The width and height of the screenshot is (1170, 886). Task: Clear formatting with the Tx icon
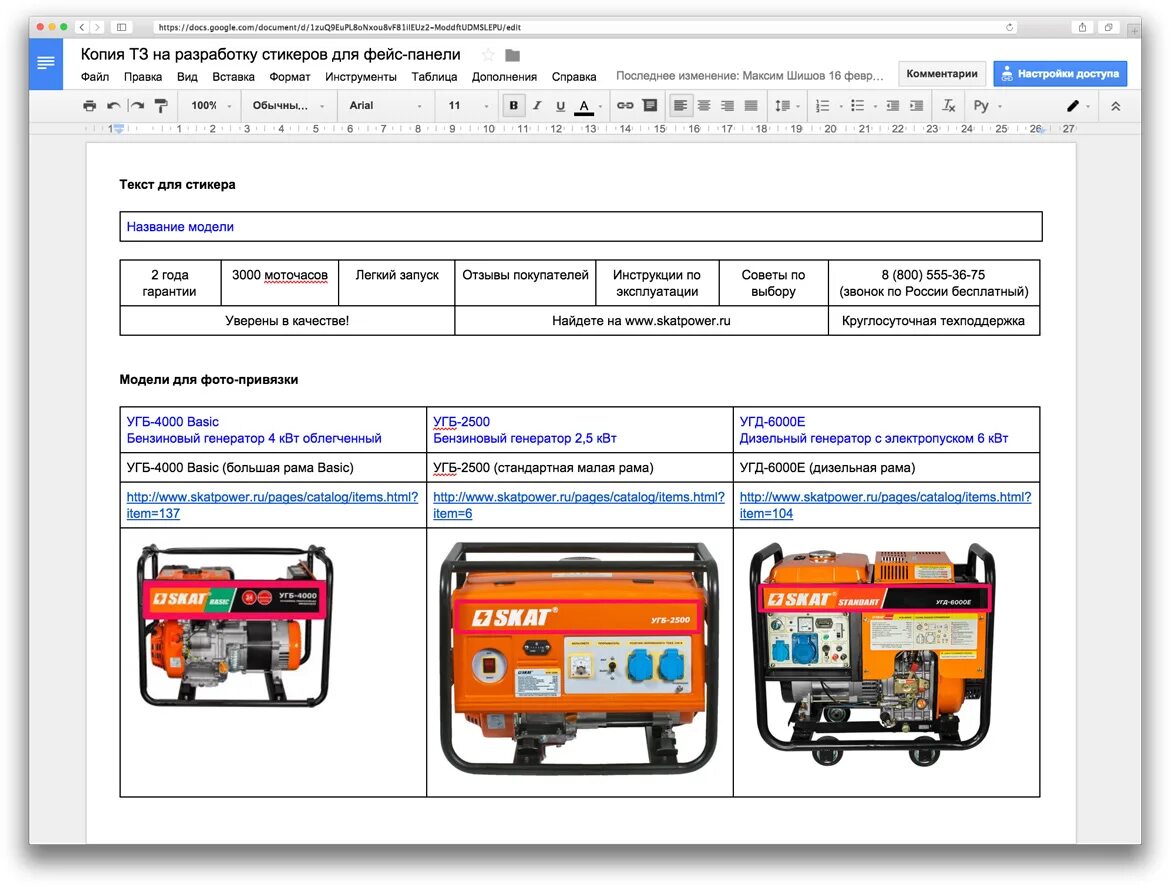tap(948, 106)
